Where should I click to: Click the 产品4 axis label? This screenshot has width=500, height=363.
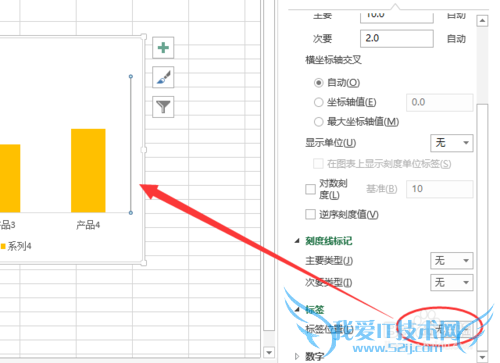[88, 225]
